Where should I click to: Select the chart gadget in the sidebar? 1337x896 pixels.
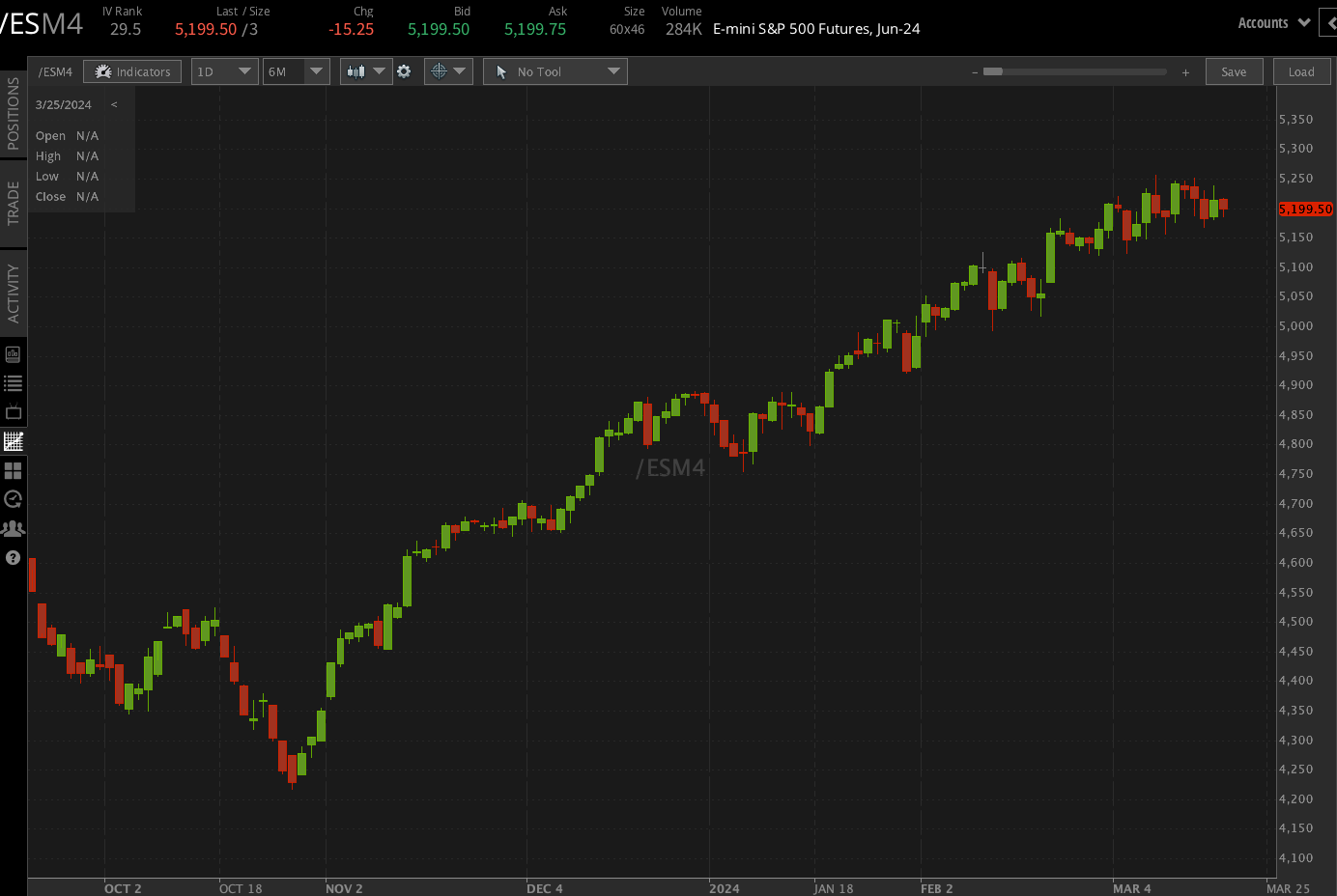tap(13, 441)
